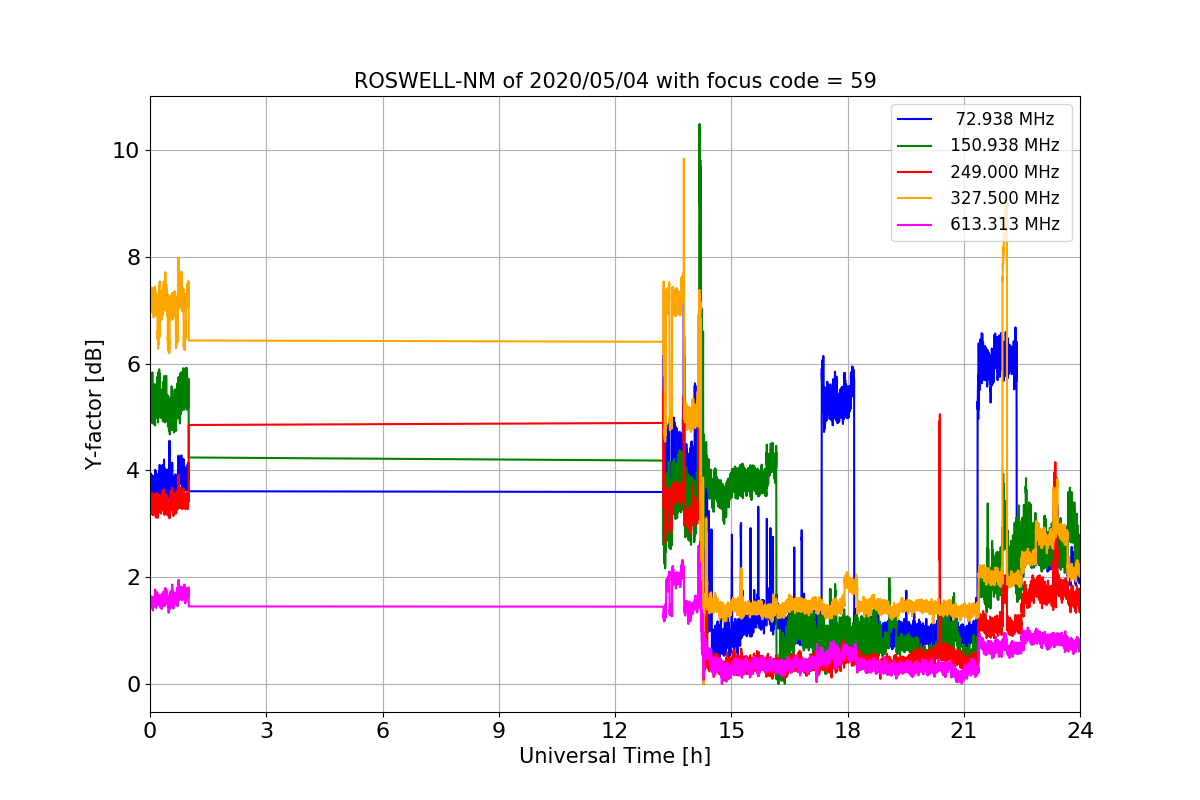Click the red line swatch in legend

click(x=915, y=172)
